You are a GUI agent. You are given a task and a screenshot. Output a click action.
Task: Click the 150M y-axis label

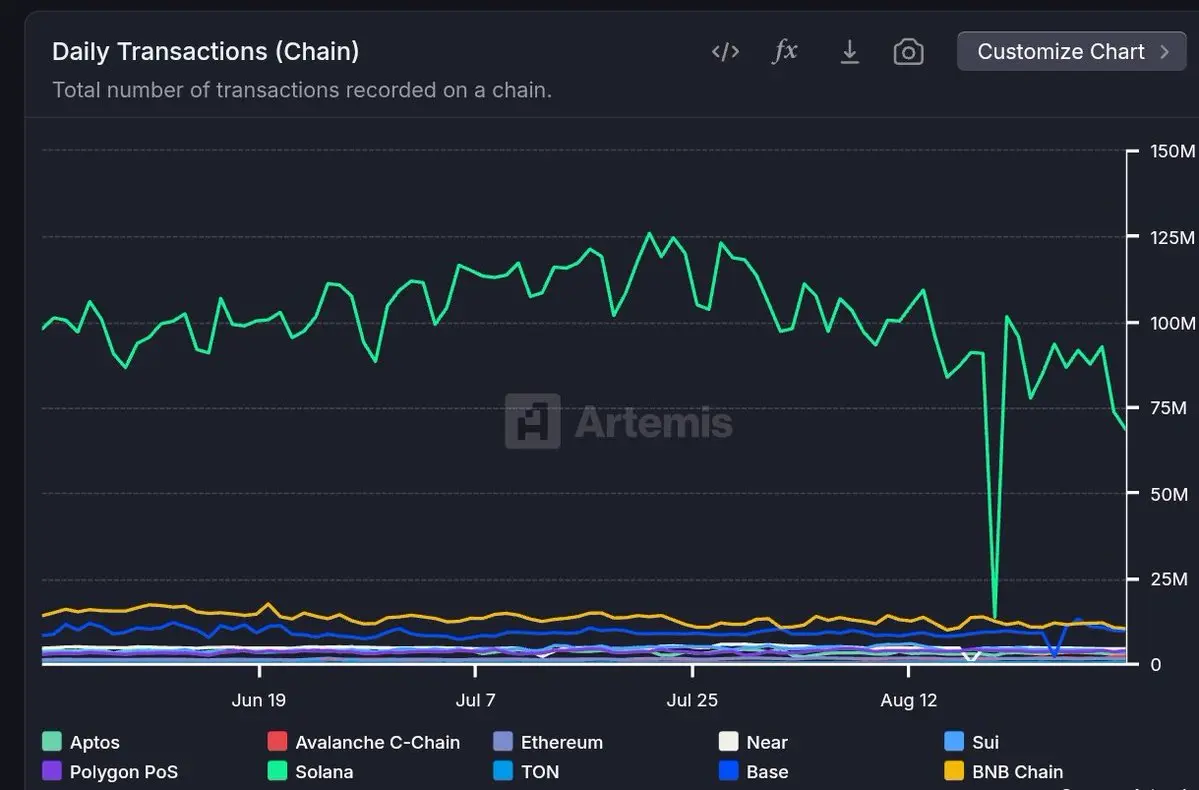pos(1172,151)
